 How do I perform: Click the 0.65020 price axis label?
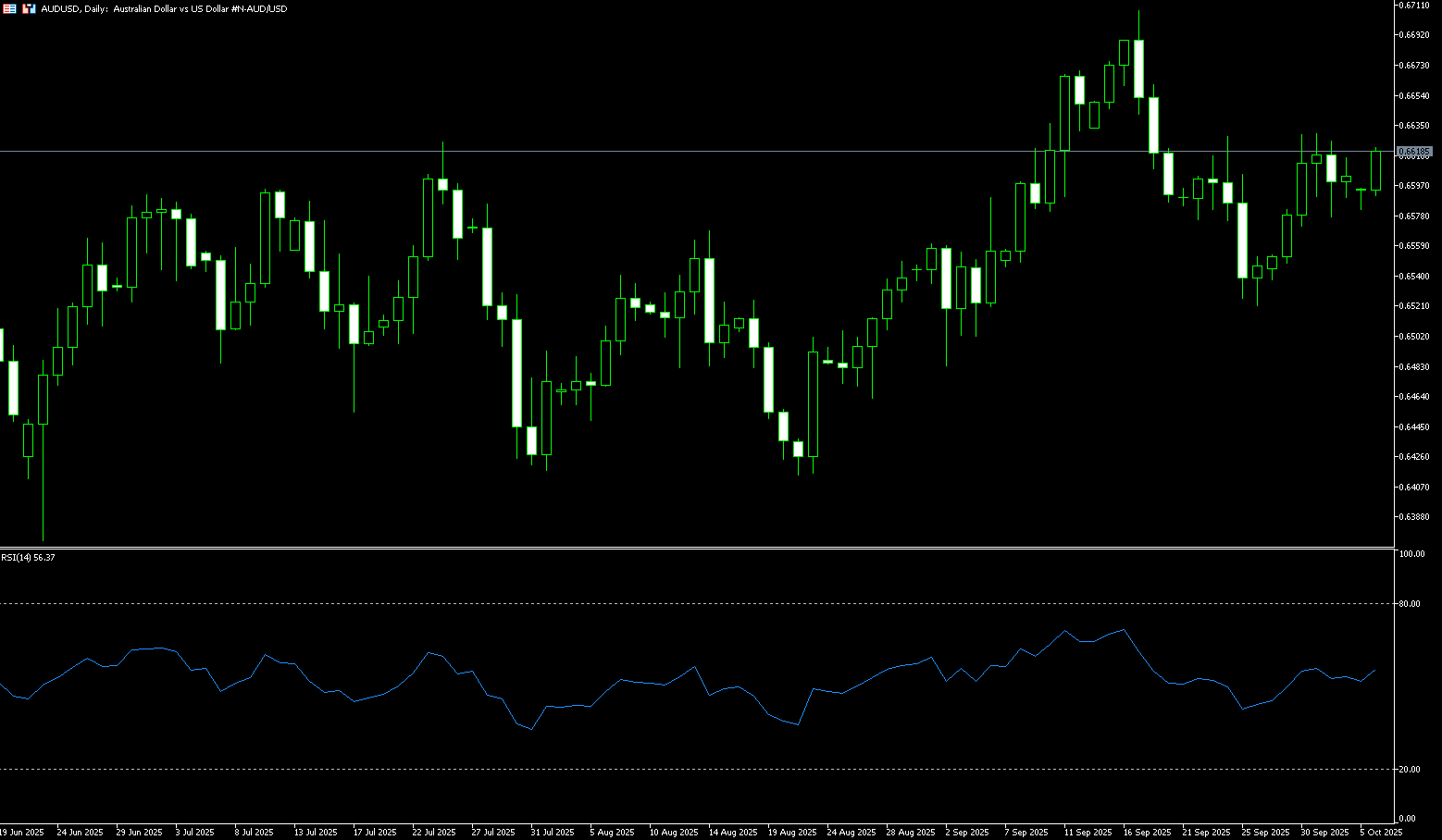pos(1413,337)
